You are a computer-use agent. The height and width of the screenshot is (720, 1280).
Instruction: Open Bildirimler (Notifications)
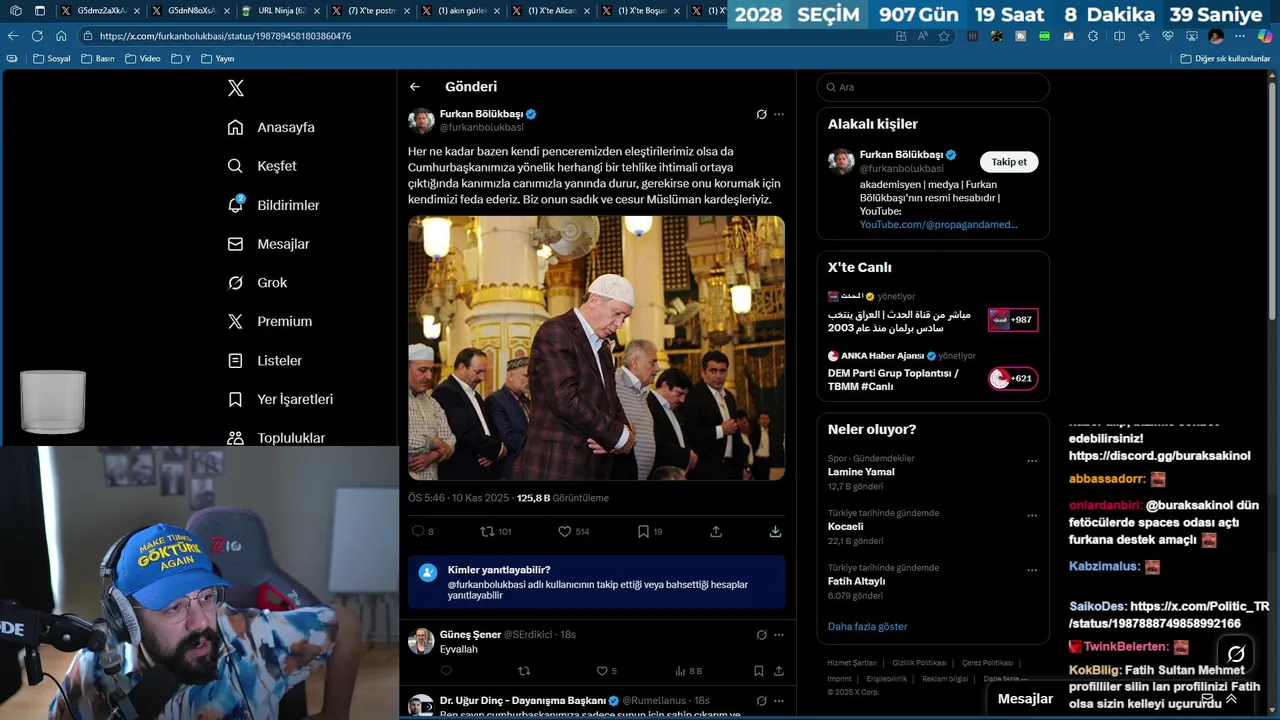click(273, 205)
